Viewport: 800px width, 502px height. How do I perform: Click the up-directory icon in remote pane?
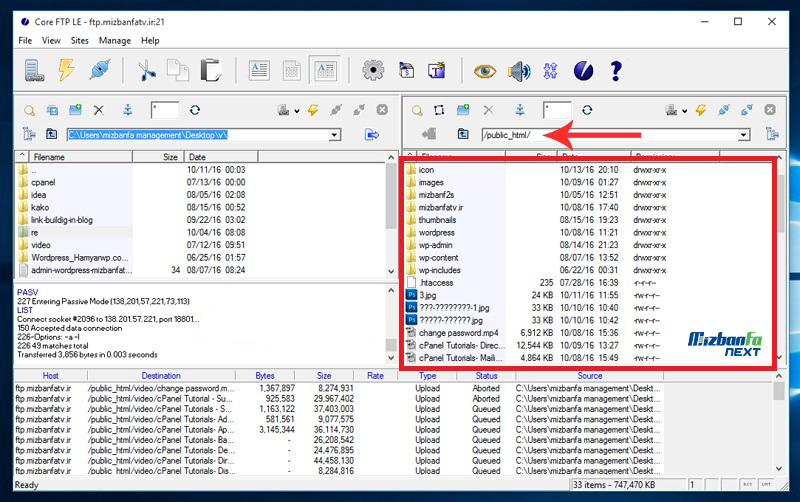(463, 134)
